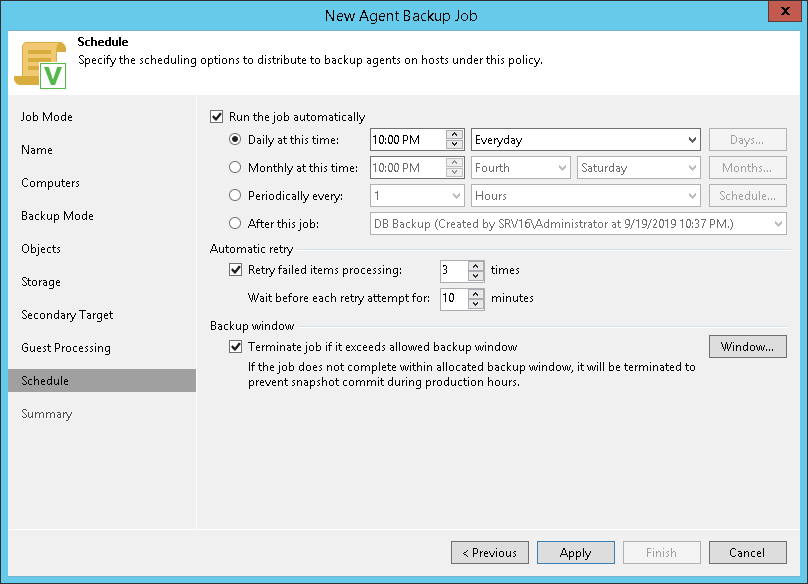
Task: Close the New Agent Backup Job dialog
Action: click(782, 15)
